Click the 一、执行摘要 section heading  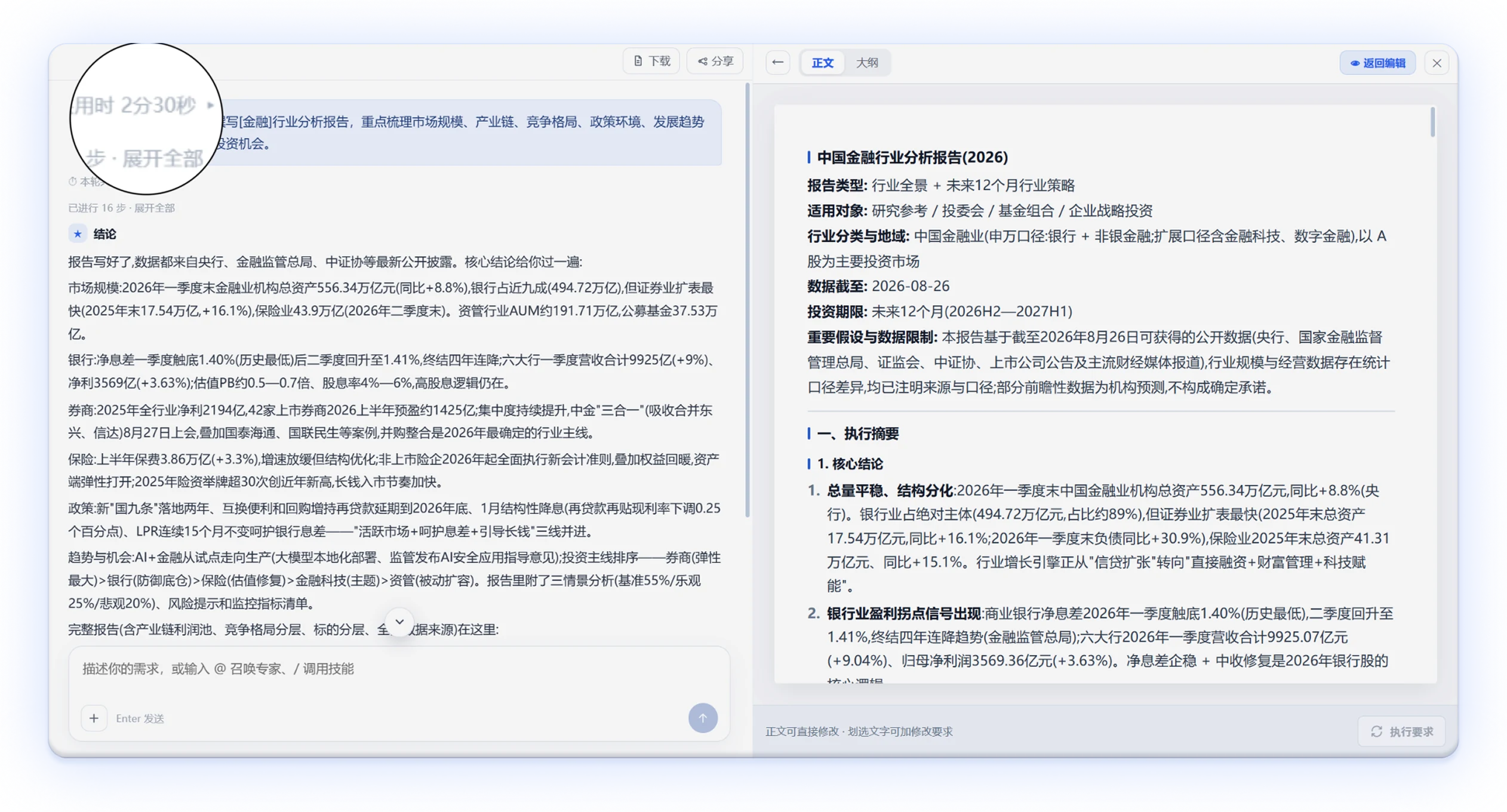857,434
